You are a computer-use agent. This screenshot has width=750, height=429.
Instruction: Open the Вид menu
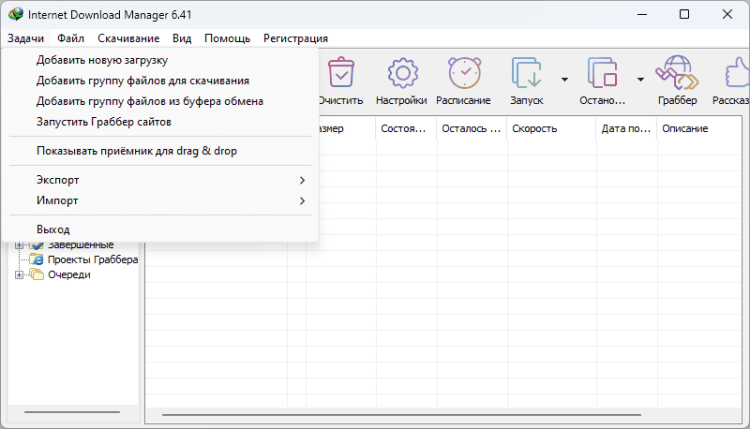182,38
